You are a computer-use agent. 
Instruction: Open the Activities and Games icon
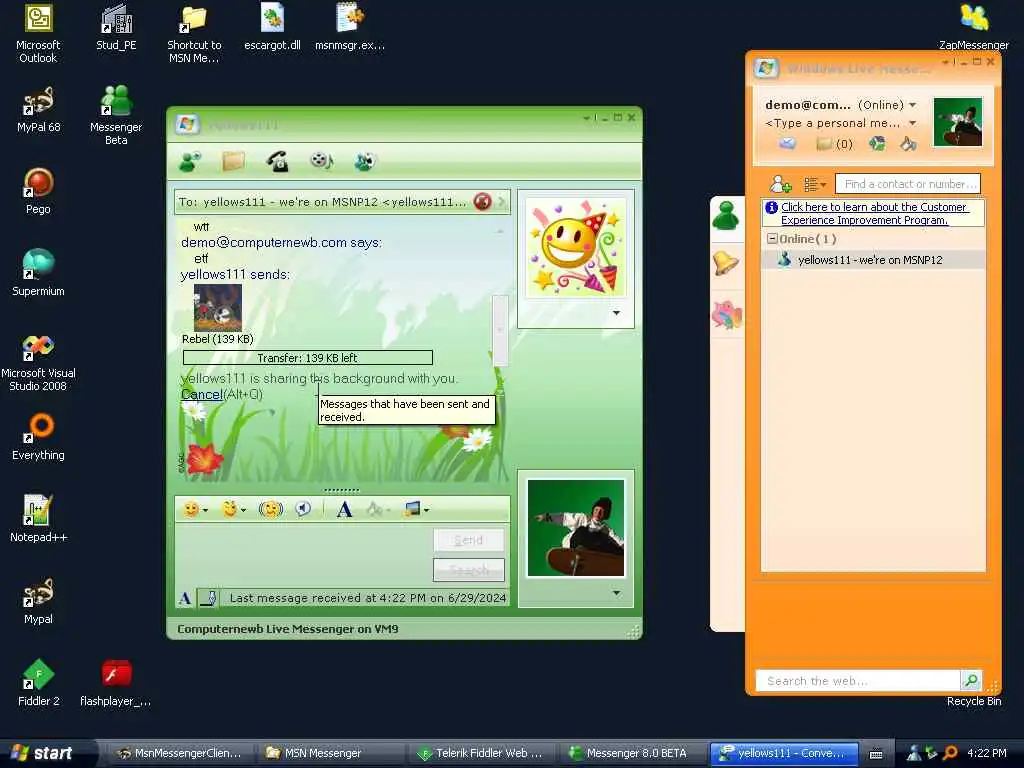point(365,161)
